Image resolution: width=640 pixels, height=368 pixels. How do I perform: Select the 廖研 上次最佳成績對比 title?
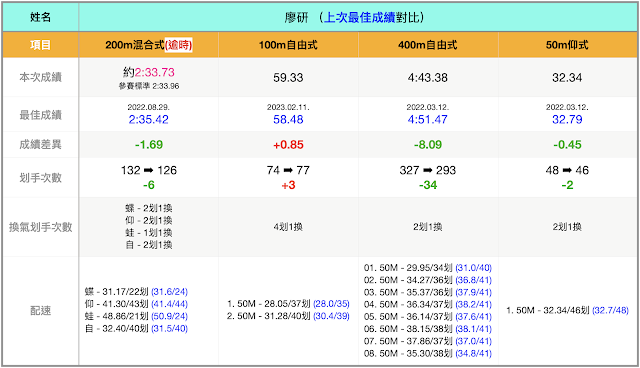coord(354,18)
